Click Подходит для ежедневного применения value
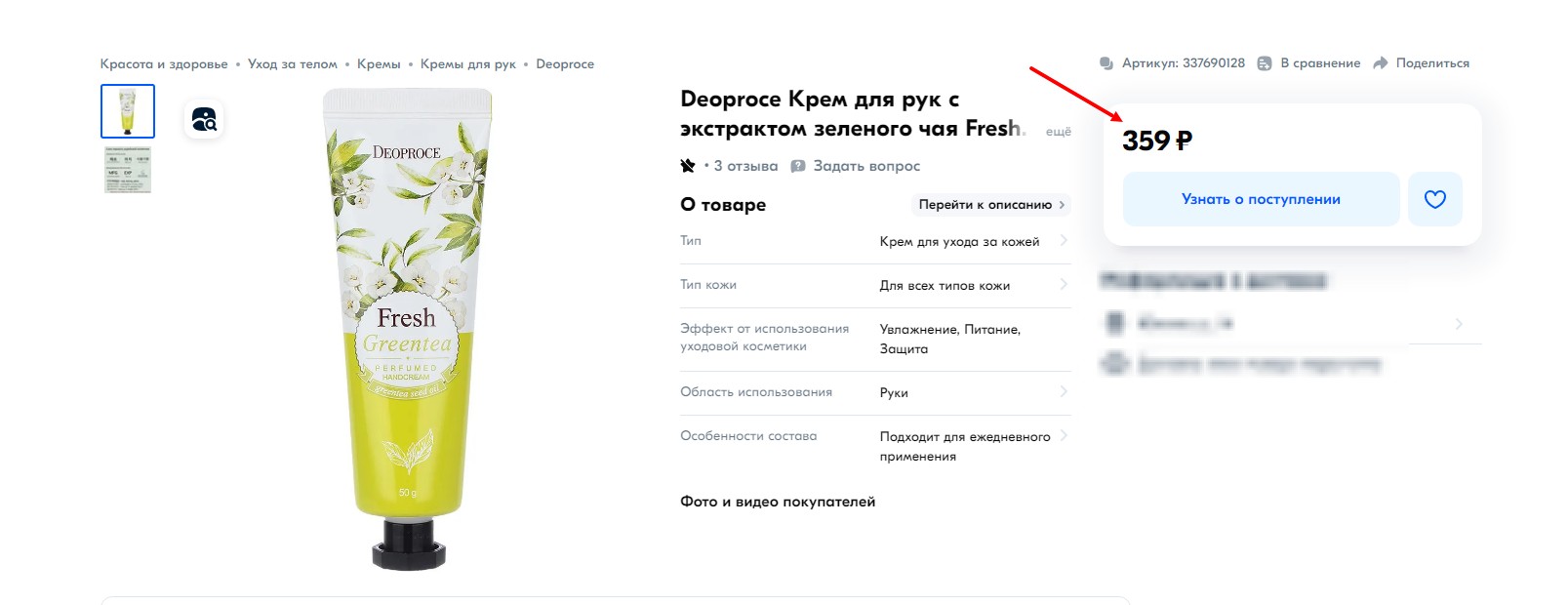1568x605 pixels. [x=965, y=447]
